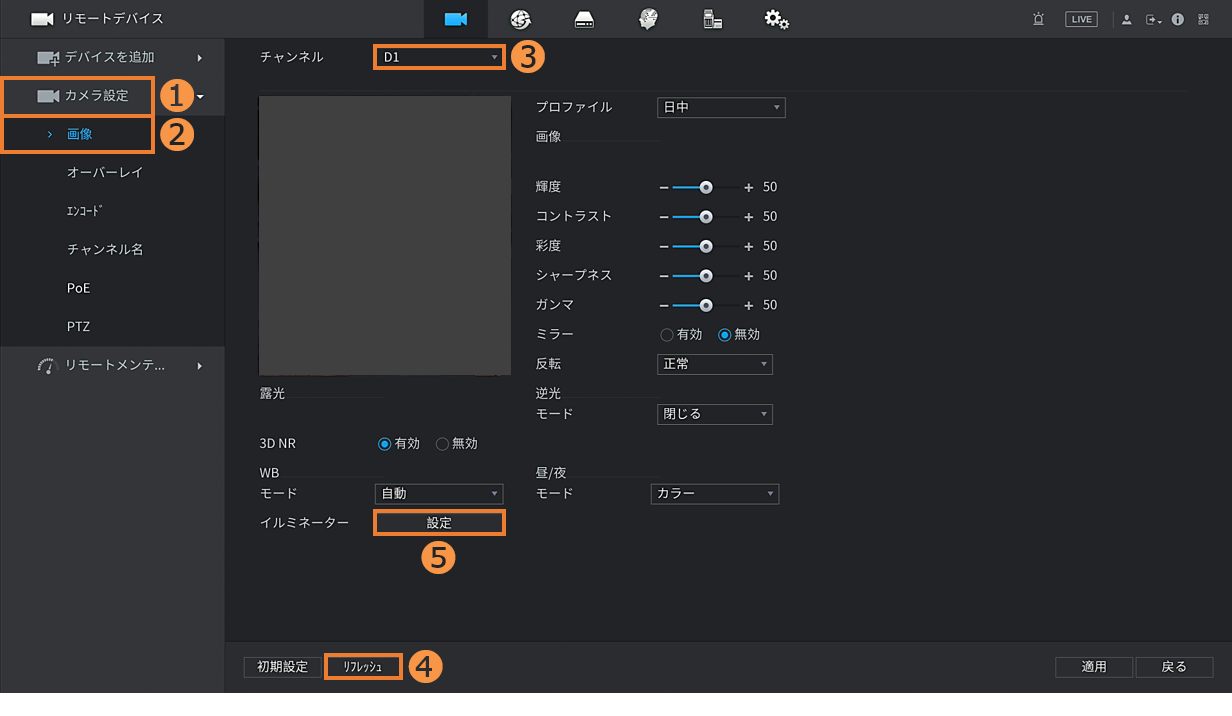Switch to LIVE view
This screenshot has height=716, width=1232.
(1081, 19)
